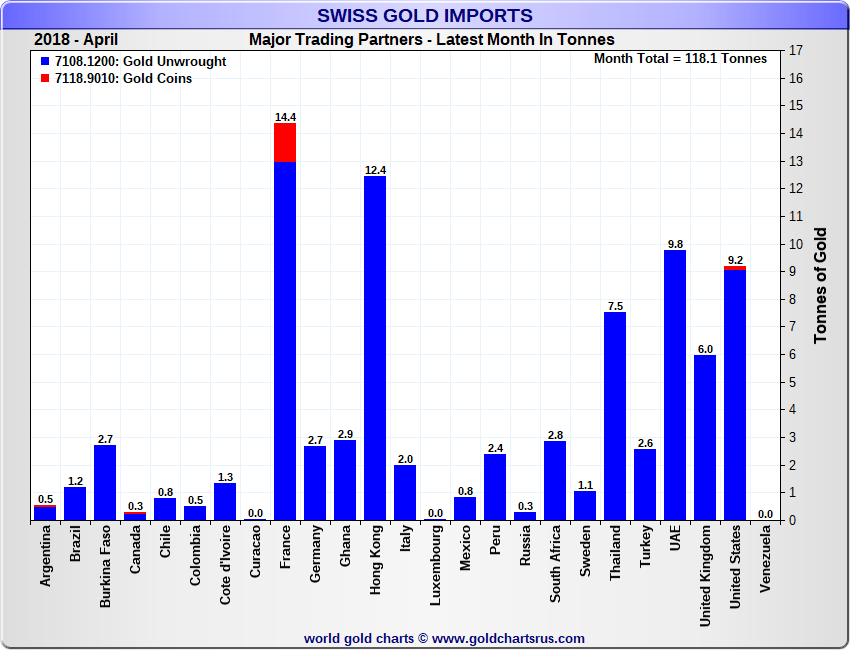The width and height of the screenshot is (850, 650).
Task: Click the SWISS GOLD IMPORTS title
Action: point(425,16)
